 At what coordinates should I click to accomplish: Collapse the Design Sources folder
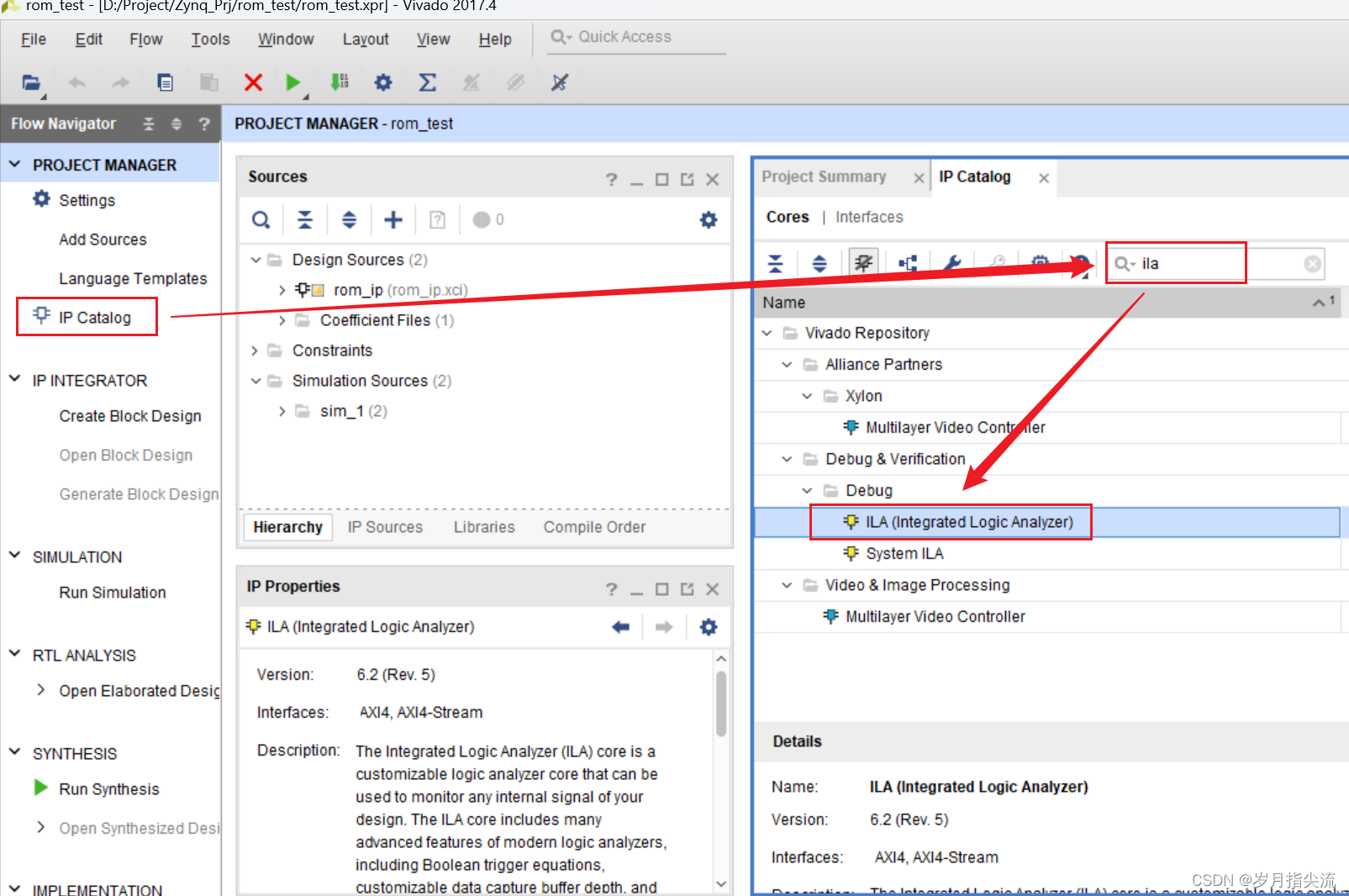tap(256, 261)
